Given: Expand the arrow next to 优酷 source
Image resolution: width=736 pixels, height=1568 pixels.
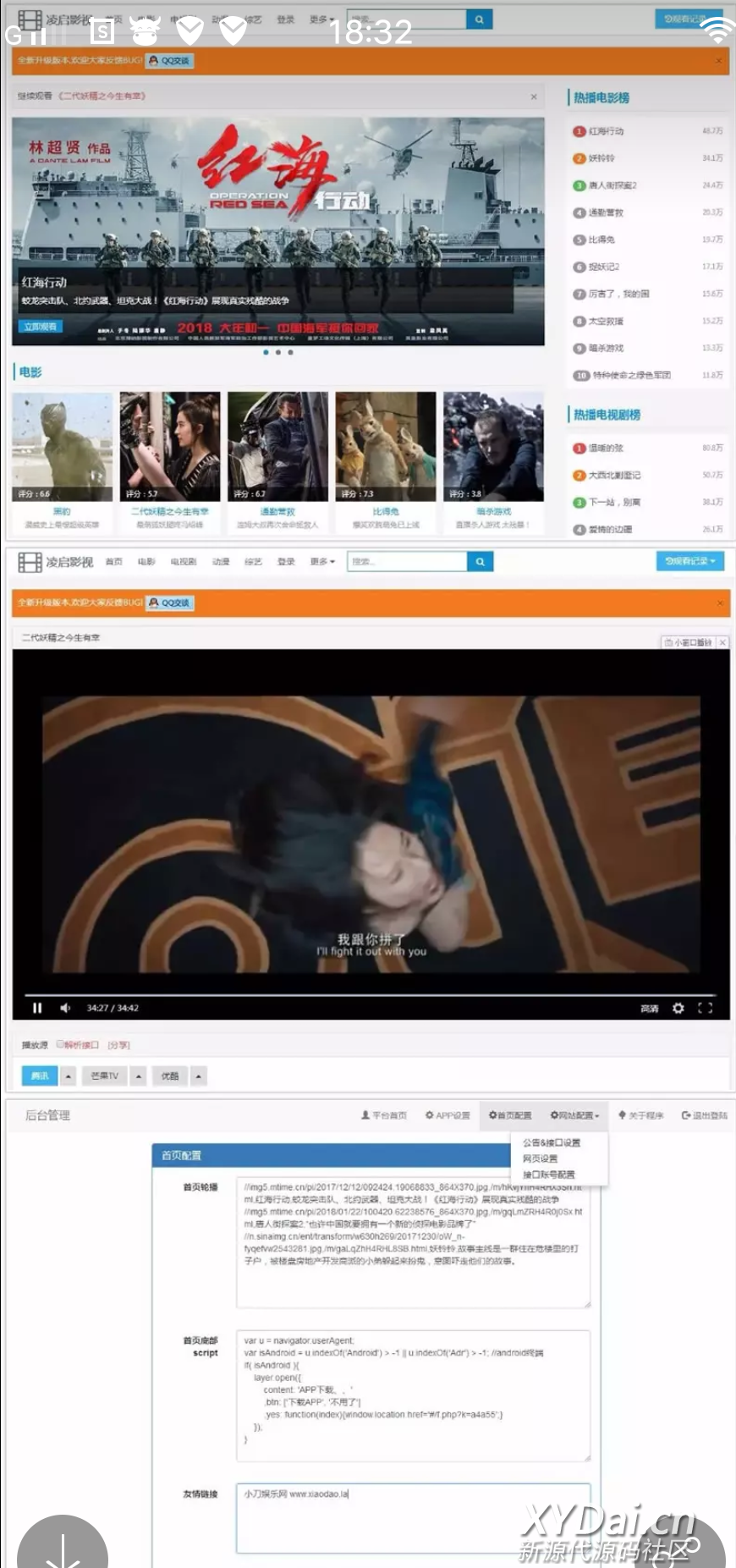Looking at the screenshot, I should coord(199,1076).
